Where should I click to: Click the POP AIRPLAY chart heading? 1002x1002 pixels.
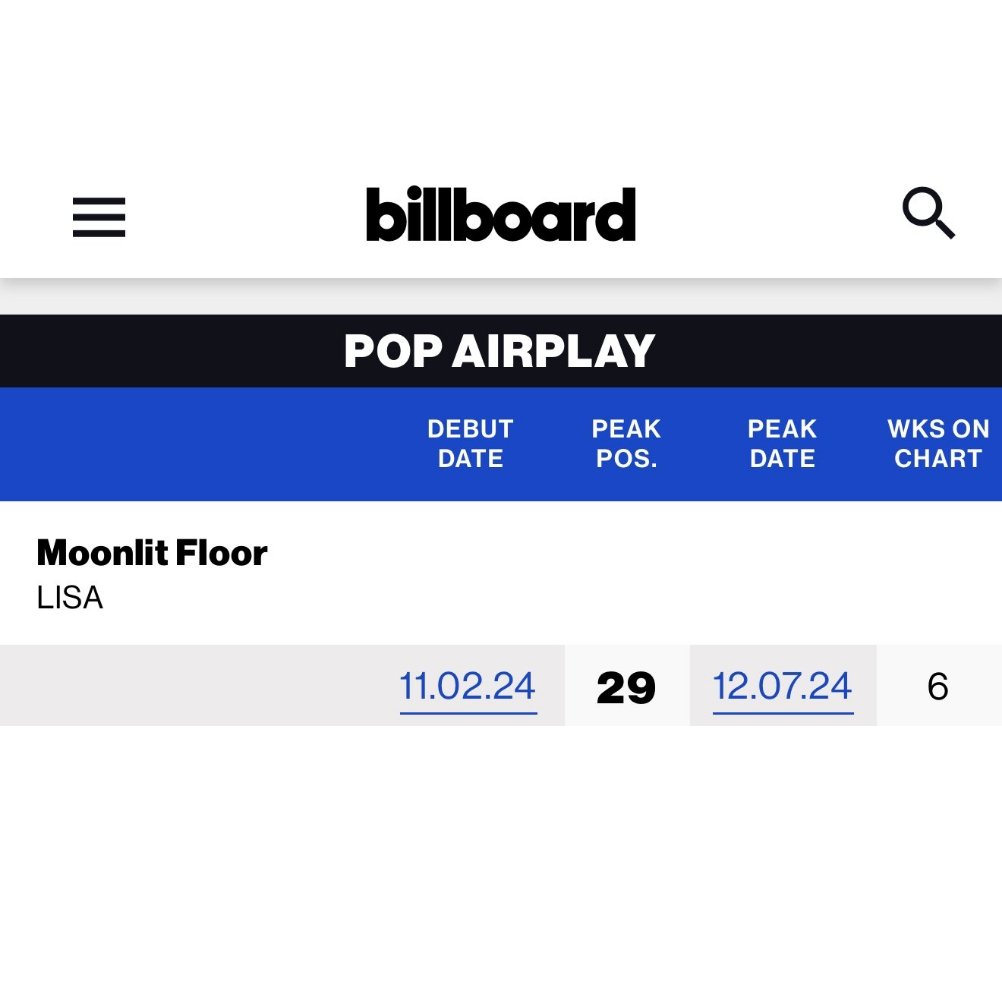pyautogui.click(x=500, y=351)
